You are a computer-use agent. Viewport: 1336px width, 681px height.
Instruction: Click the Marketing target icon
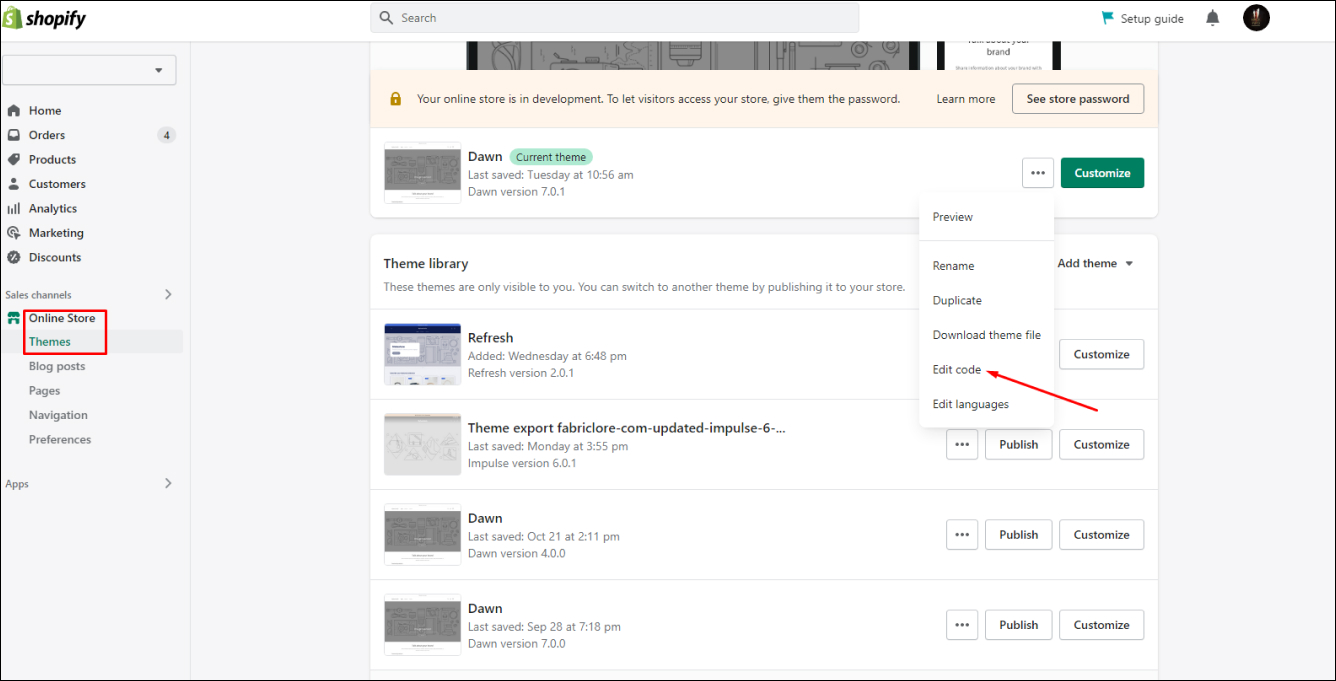tap(14, 233)
